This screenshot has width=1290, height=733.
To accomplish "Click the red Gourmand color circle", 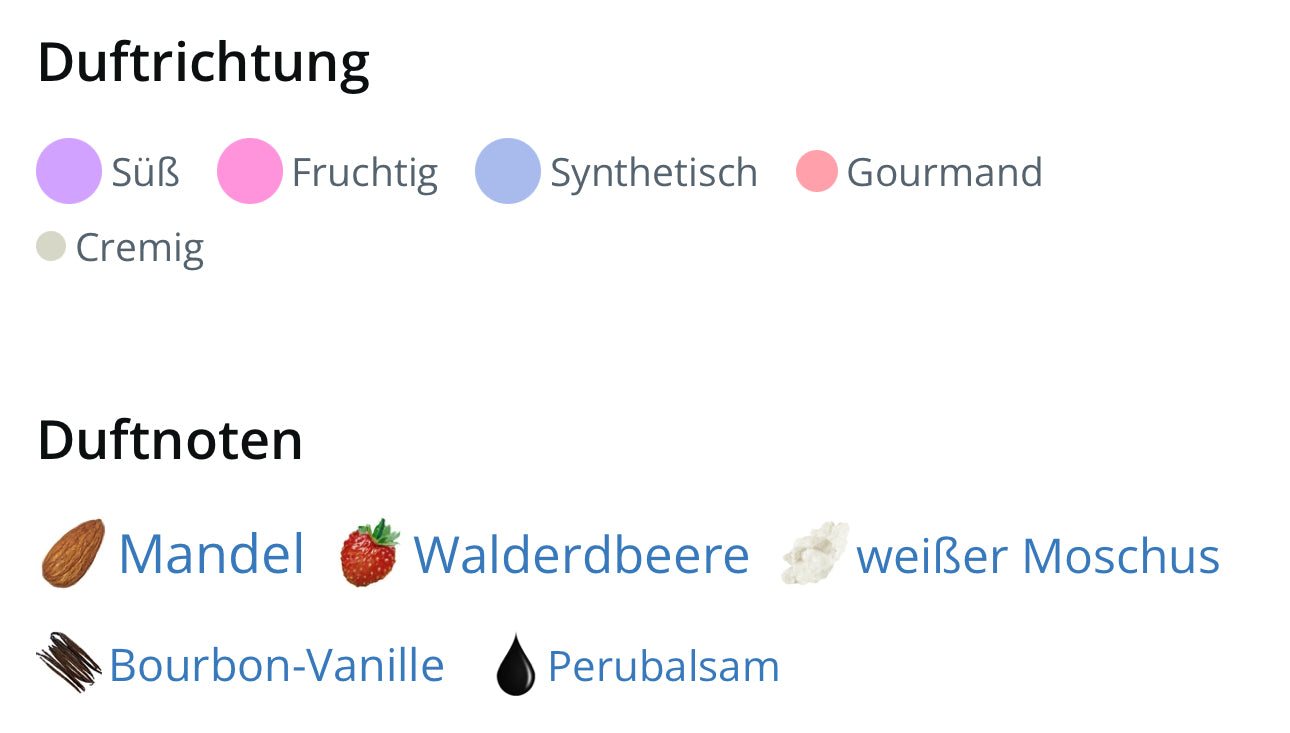I will tap(816, 171).
